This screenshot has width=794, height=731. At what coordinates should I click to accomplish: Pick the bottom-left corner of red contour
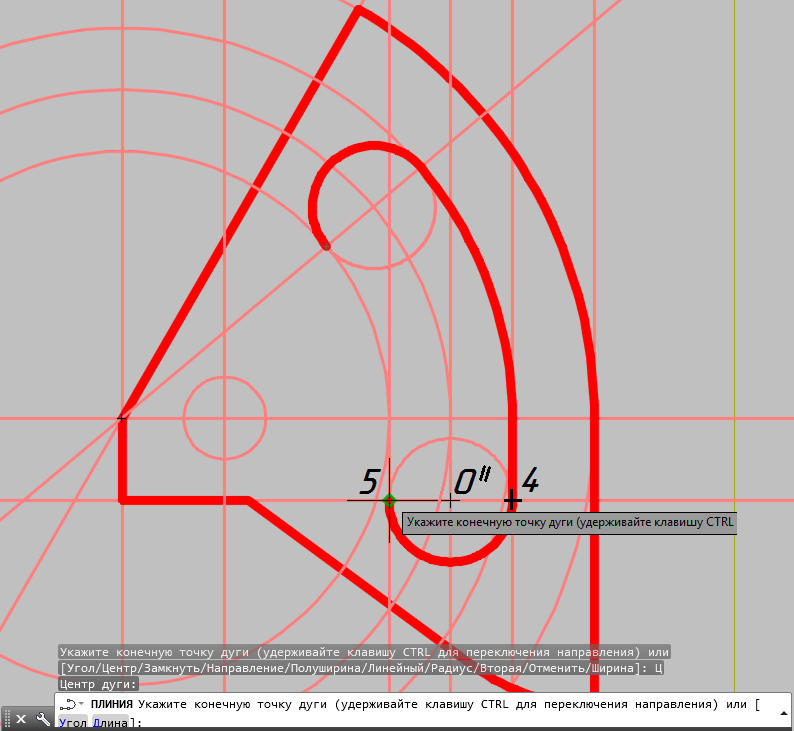click(x=122, y=499)
